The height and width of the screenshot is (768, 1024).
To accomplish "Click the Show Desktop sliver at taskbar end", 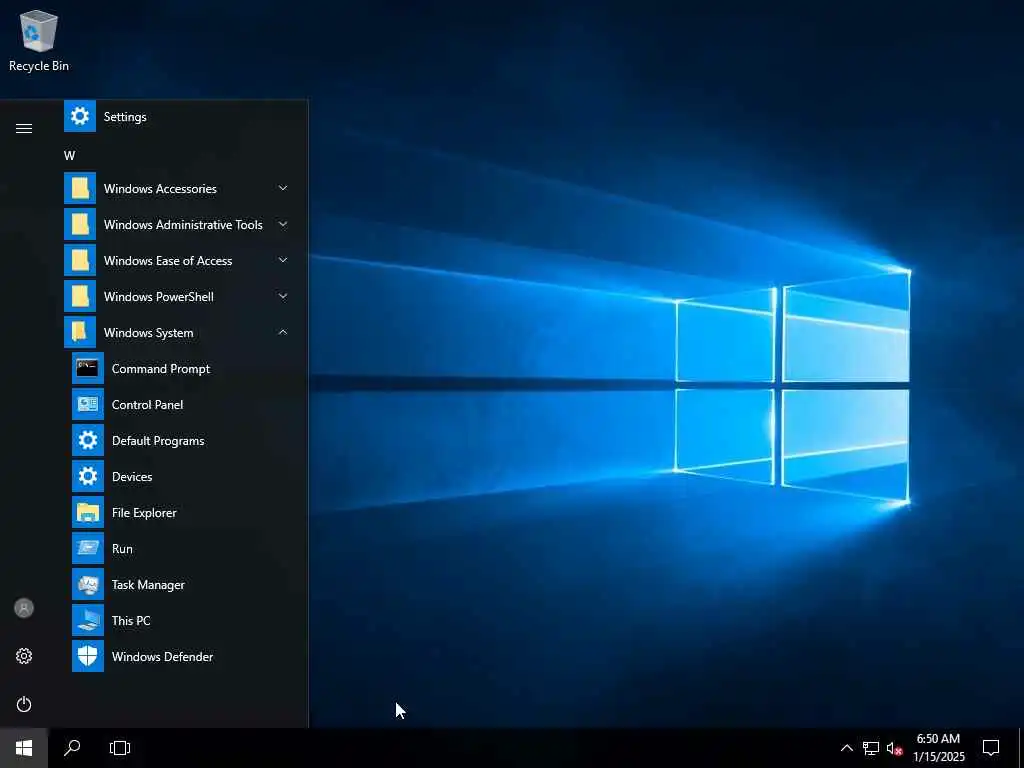I will [x=1021, y=748].
